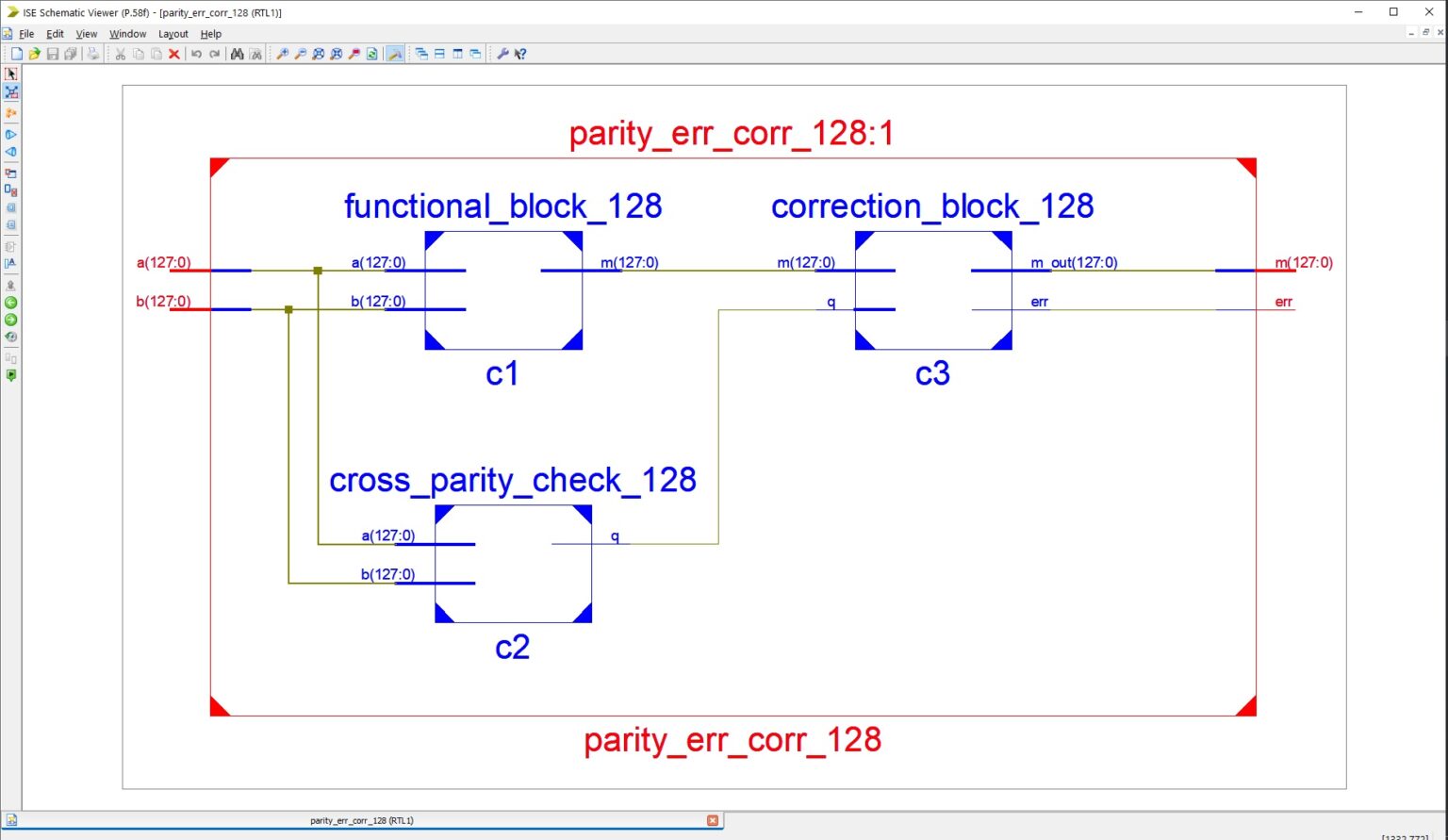
Task: Select the pointer tool in the side toolbar
Action: tap(11, 74)
